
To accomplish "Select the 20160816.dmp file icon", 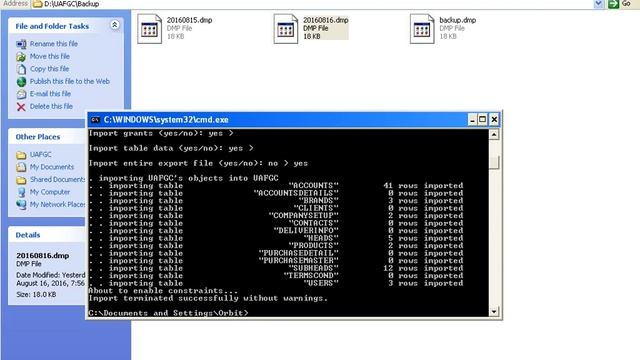I will [285, 29].
